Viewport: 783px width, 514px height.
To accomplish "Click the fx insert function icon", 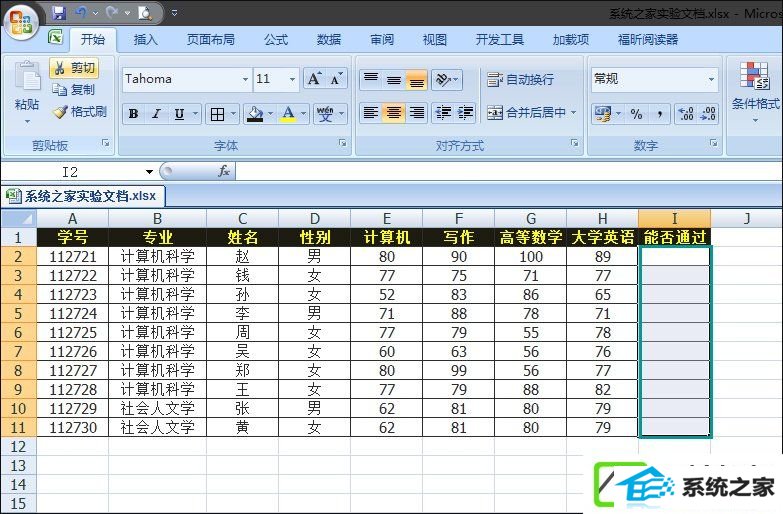I will point(224,171).
